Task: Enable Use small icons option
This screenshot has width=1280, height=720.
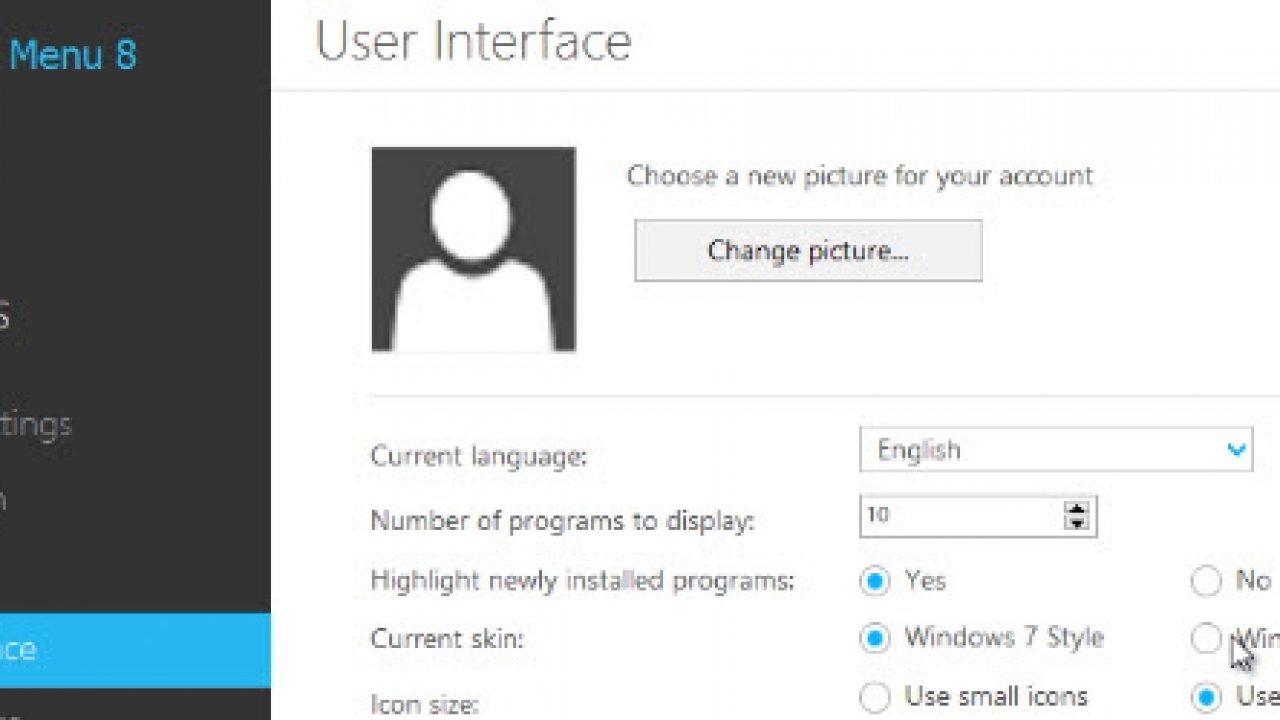Action: [875, 697]
